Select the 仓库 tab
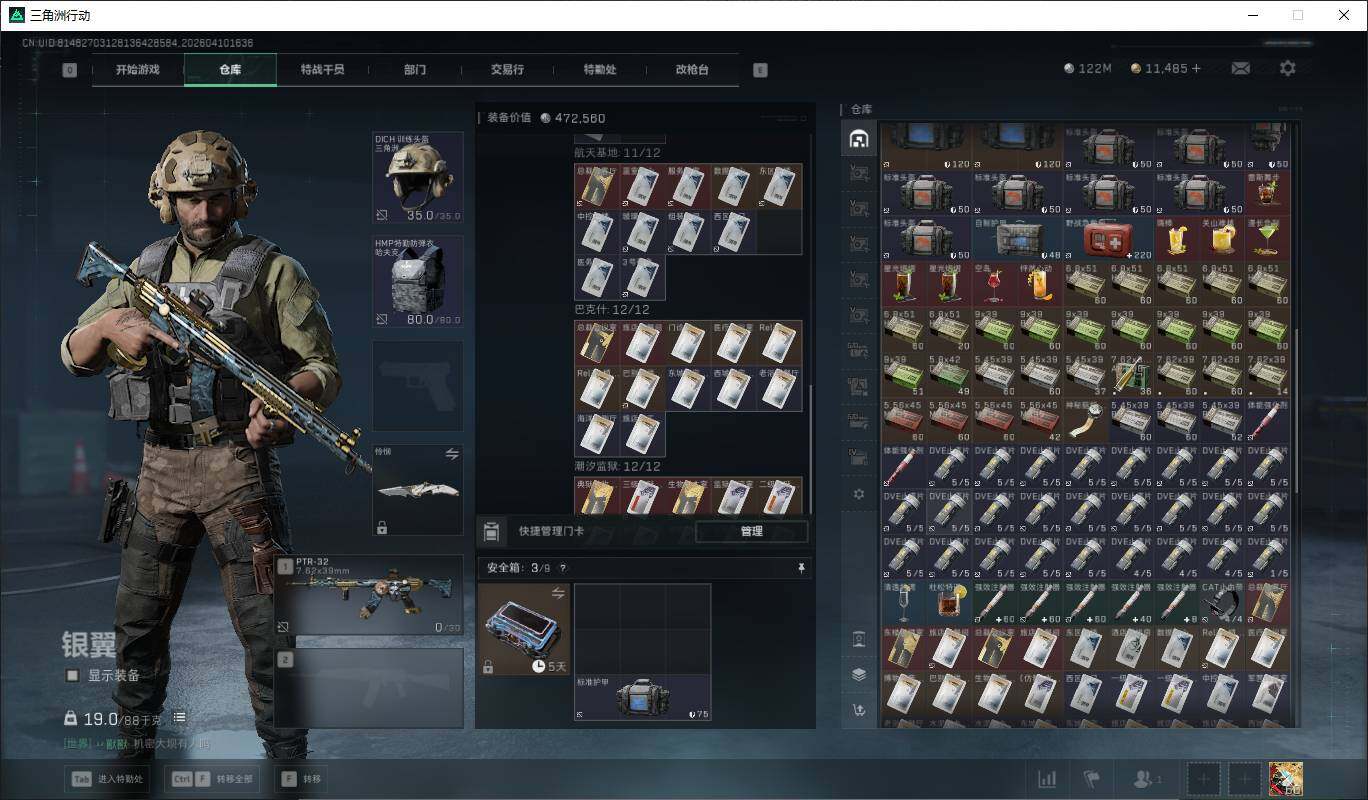 (x=230, y=70)
